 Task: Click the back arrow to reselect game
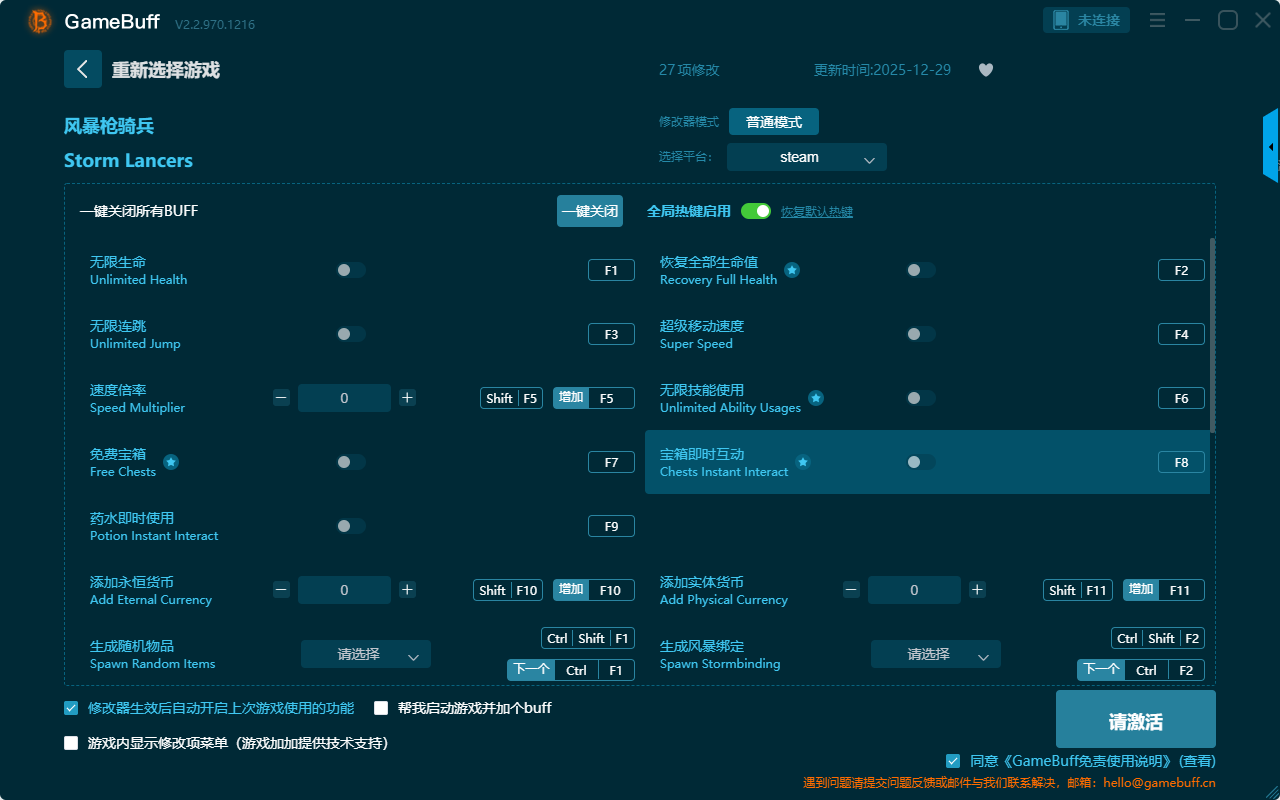coord(82,69)
